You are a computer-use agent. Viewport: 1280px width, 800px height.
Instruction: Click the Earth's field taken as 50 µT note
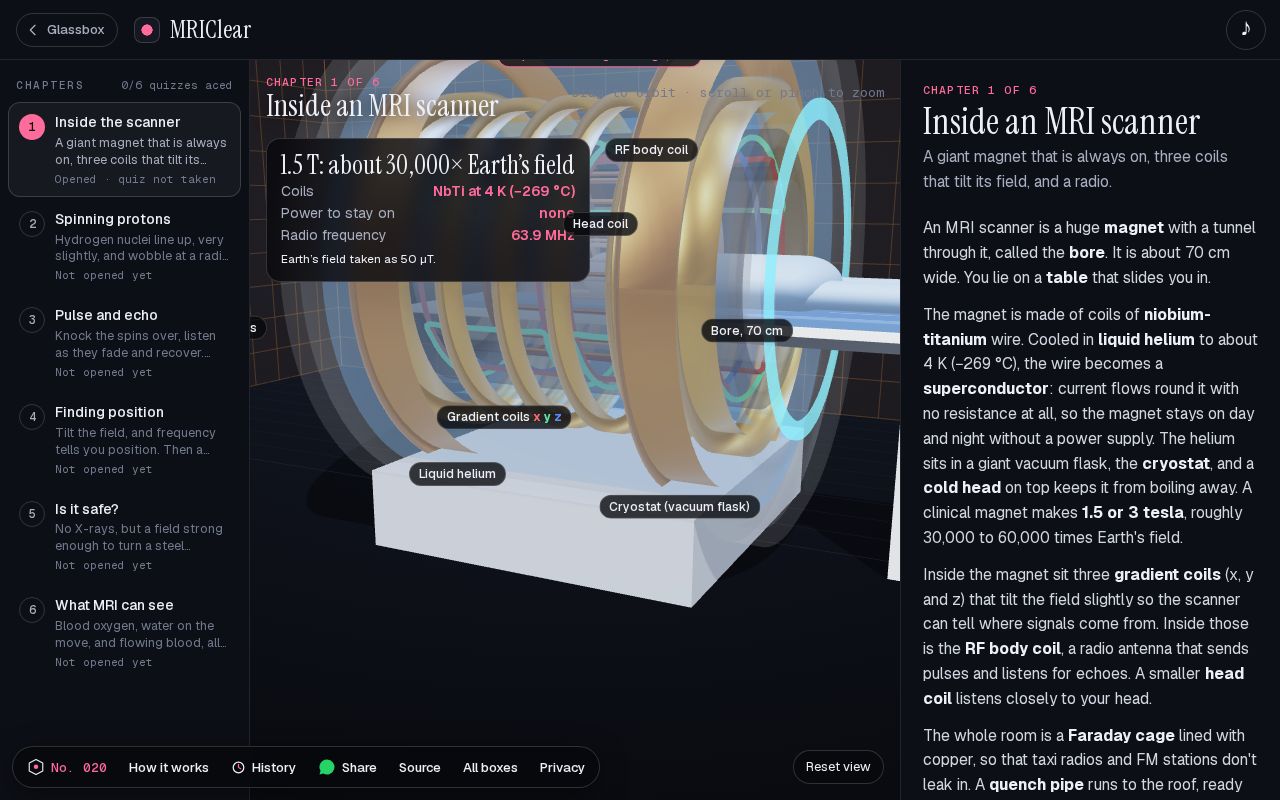pos(358,259)
